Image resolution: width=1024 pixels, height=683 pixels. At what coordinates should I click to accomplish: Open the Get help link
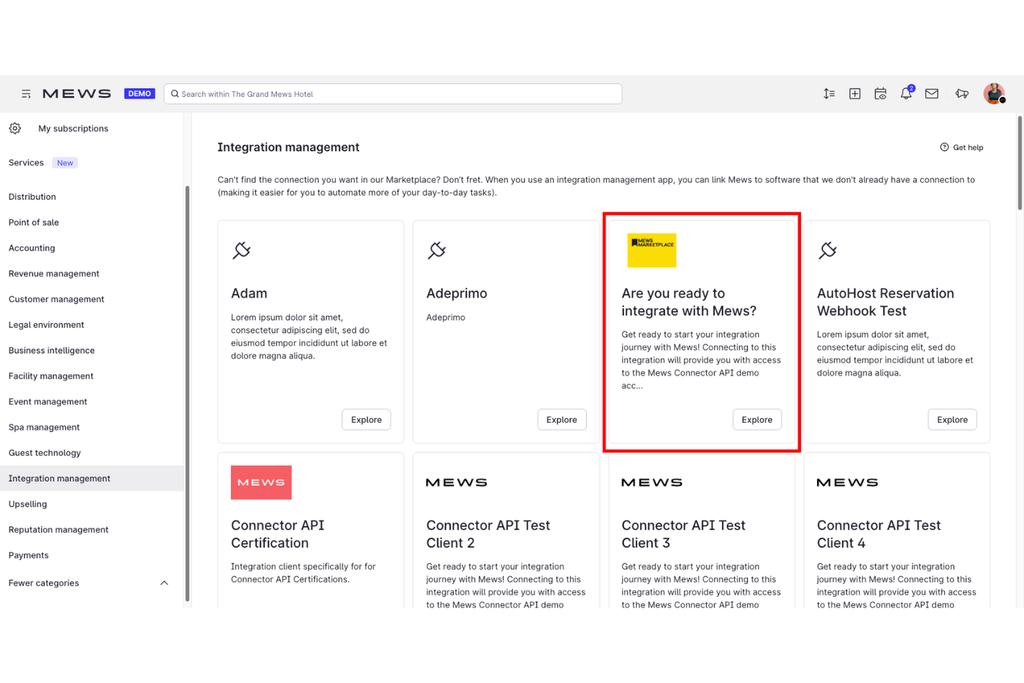[961, 148]
